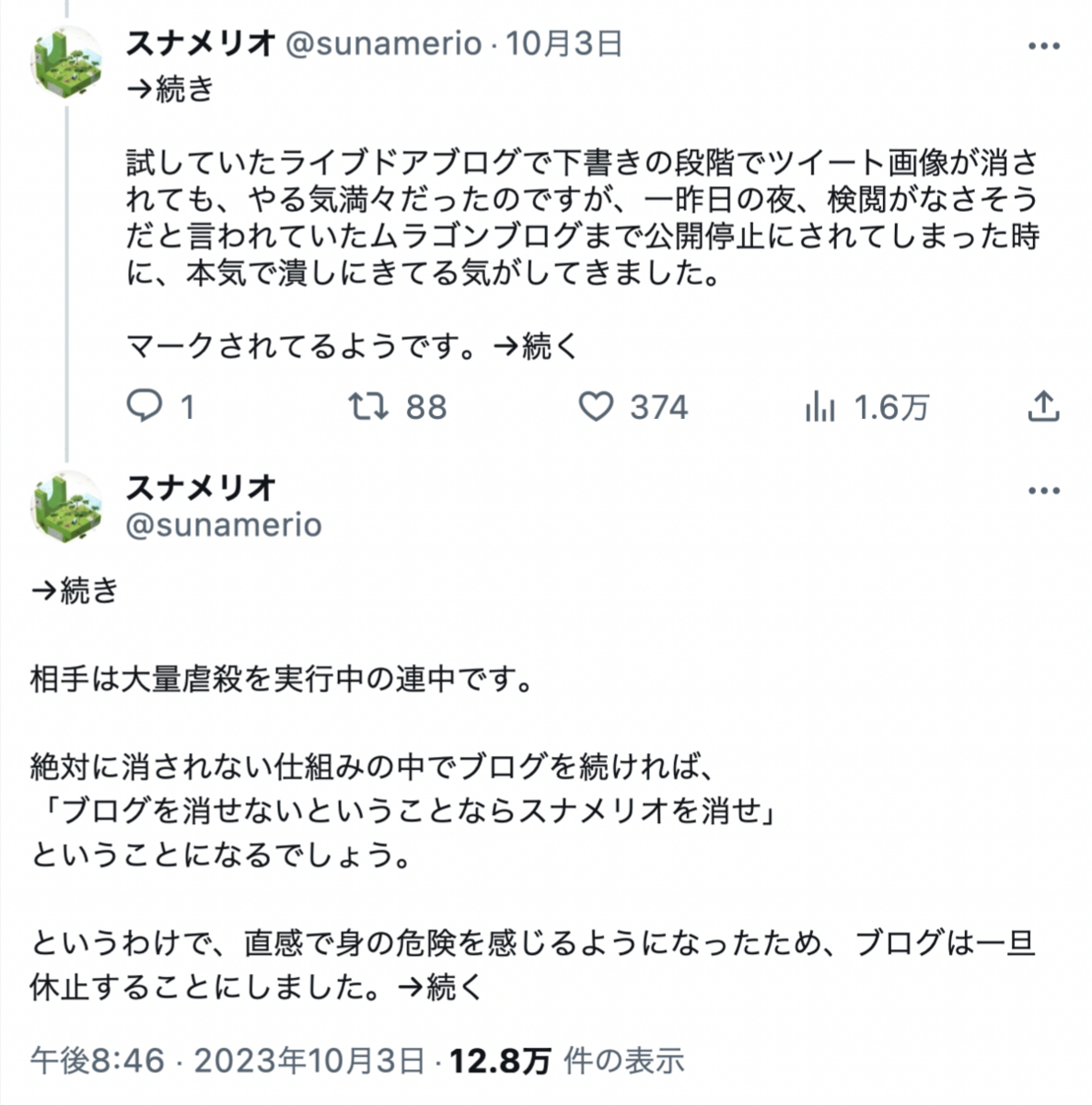Open bold スナメリオ name in second tweet
This screenshot has height=1105, width=1092.
pos(201,487)
